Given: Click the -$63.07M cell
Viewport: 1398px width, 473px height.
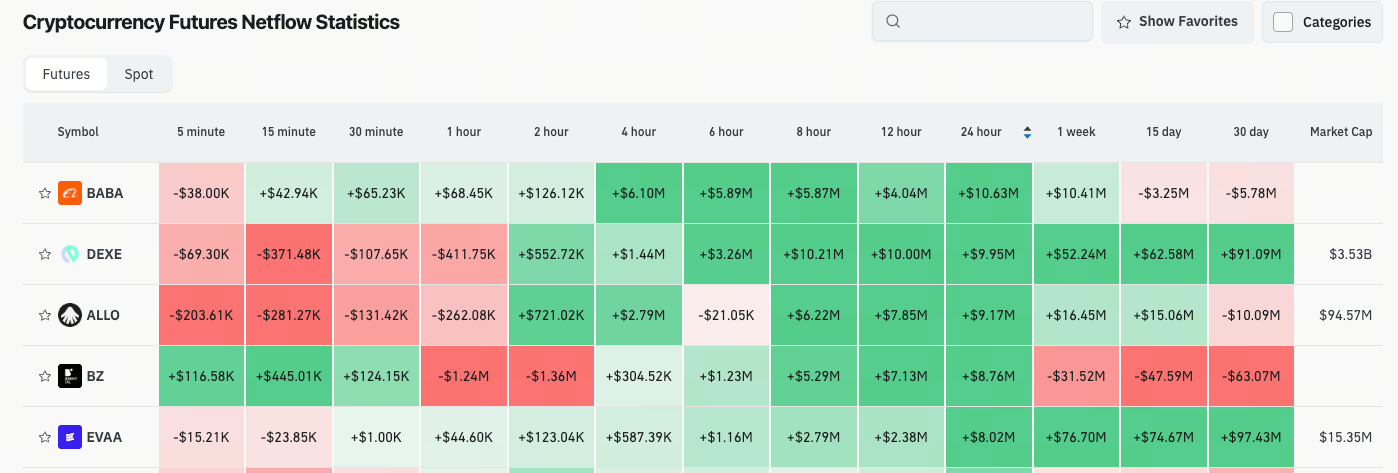Looking at the screenshot, I should pos(1251,376).
